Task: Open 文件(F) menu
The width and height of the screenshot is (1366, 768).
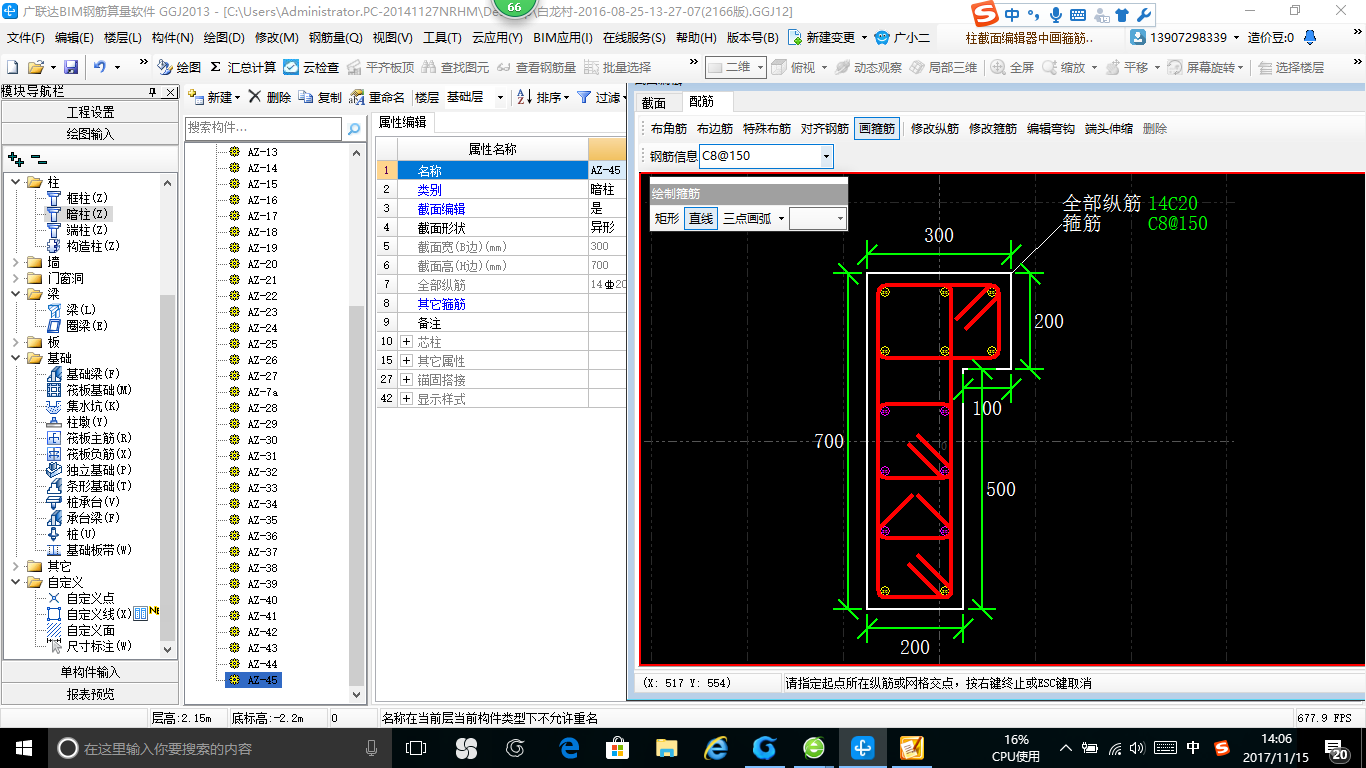Action: coord(26,38)
